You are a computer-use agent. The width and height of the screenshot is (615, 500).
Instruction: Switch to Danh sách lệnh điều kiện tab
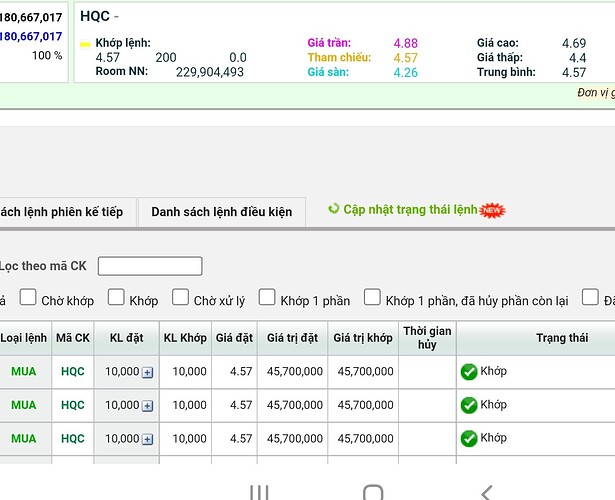[x=222, y=212]
